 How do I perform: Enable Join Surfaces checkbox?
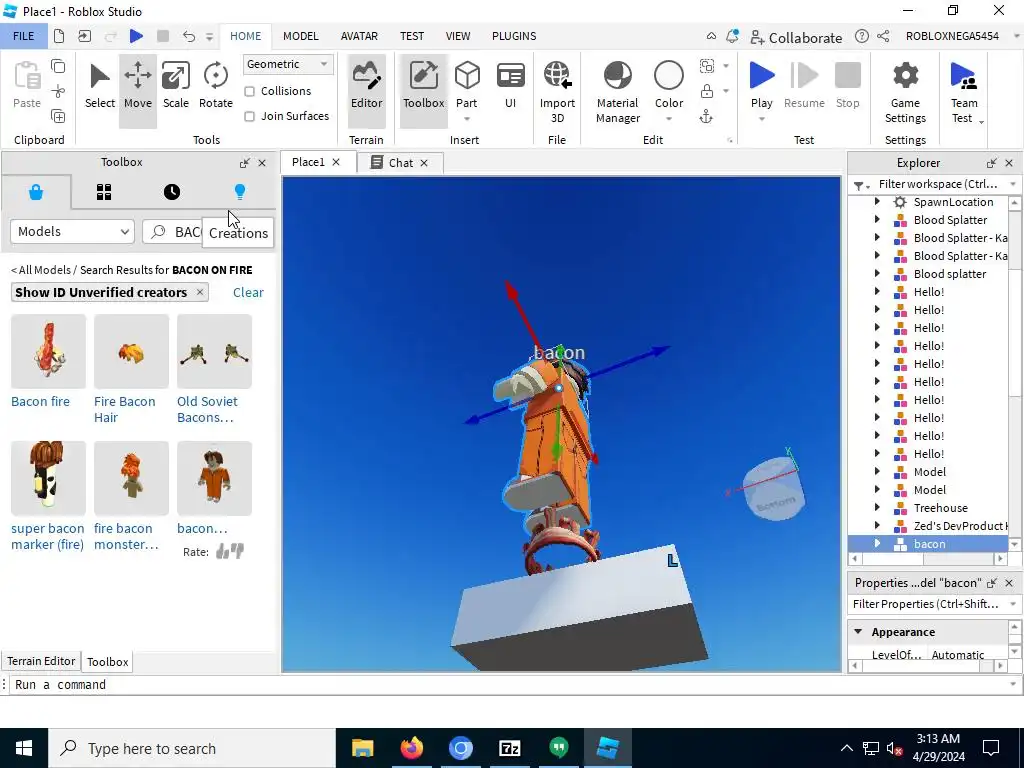[x=249, y=116]
